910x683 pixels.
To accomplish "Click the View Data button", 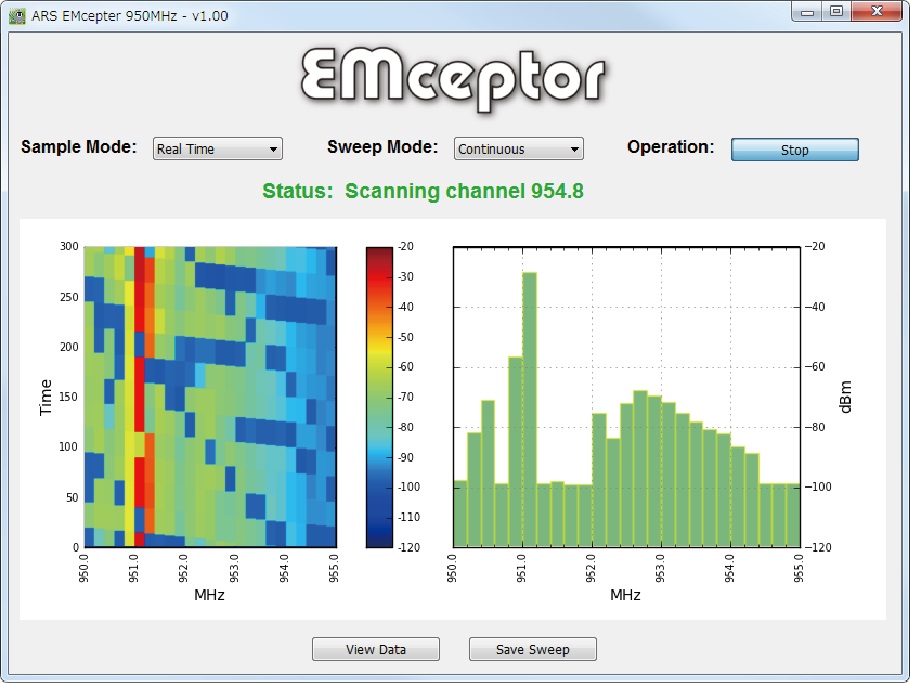I will [375, 649].
